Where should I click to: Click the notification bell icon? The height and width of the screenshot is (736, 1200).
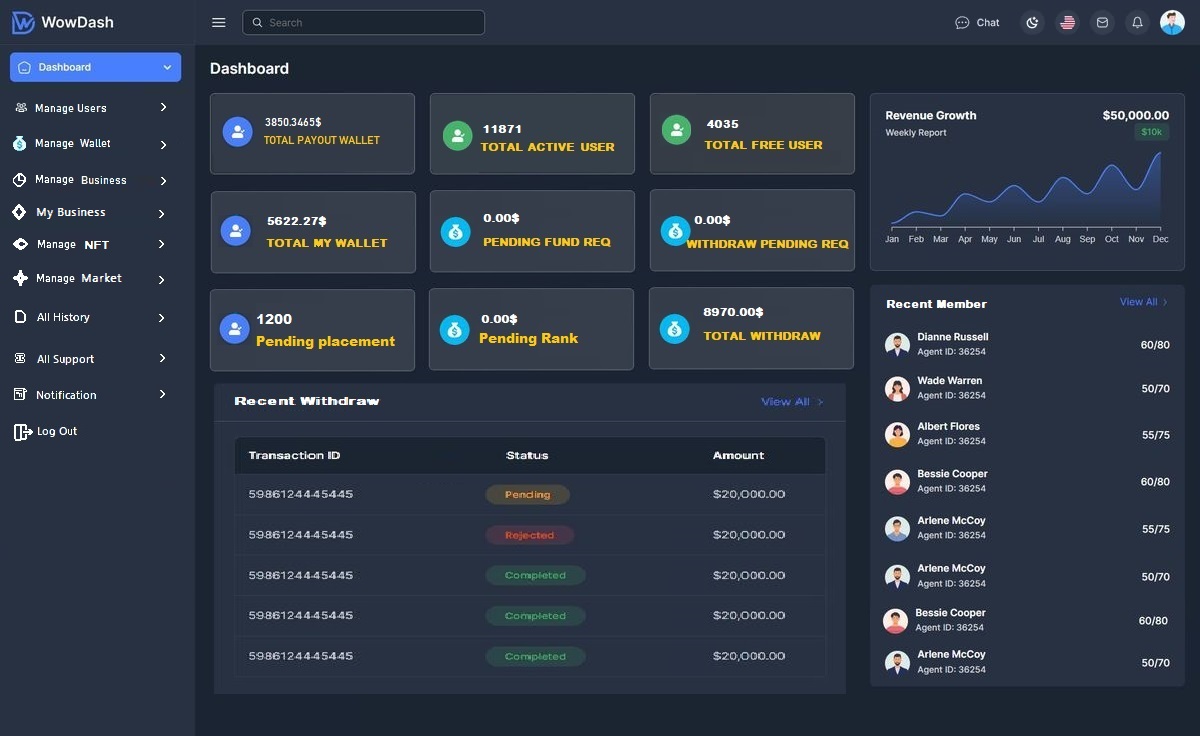tap(1137, 23)
